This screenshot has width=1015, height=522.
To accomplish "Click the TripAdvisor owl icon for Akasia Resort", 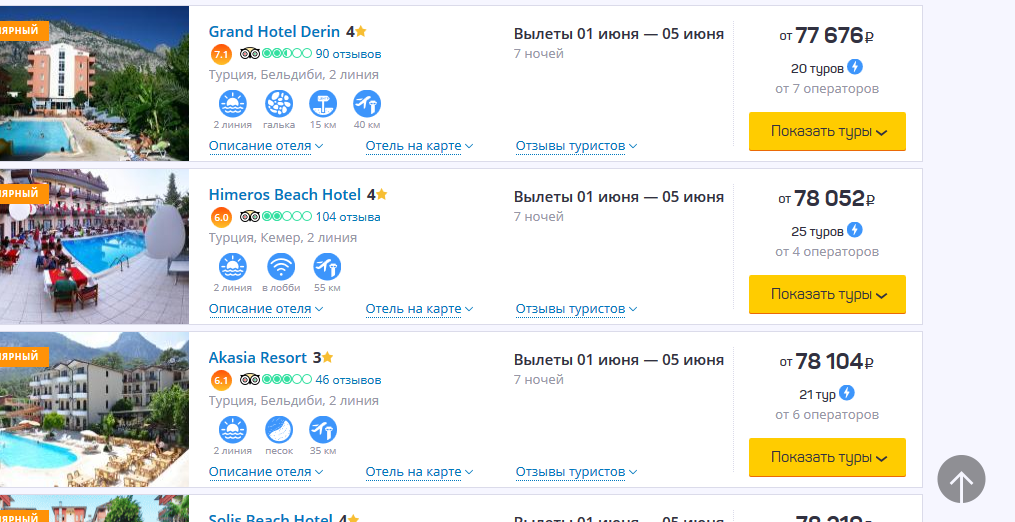I will tap(250, 380).
